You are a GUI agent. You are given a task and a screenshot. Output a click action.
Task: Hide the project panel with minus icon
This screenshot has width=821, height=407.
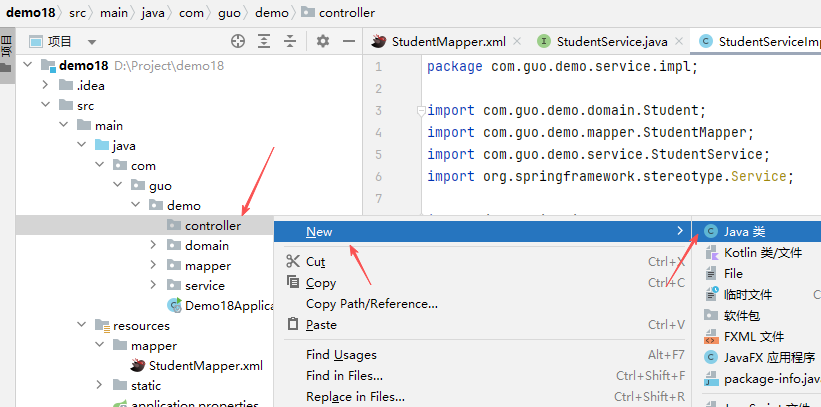click(x=349, y=42)
